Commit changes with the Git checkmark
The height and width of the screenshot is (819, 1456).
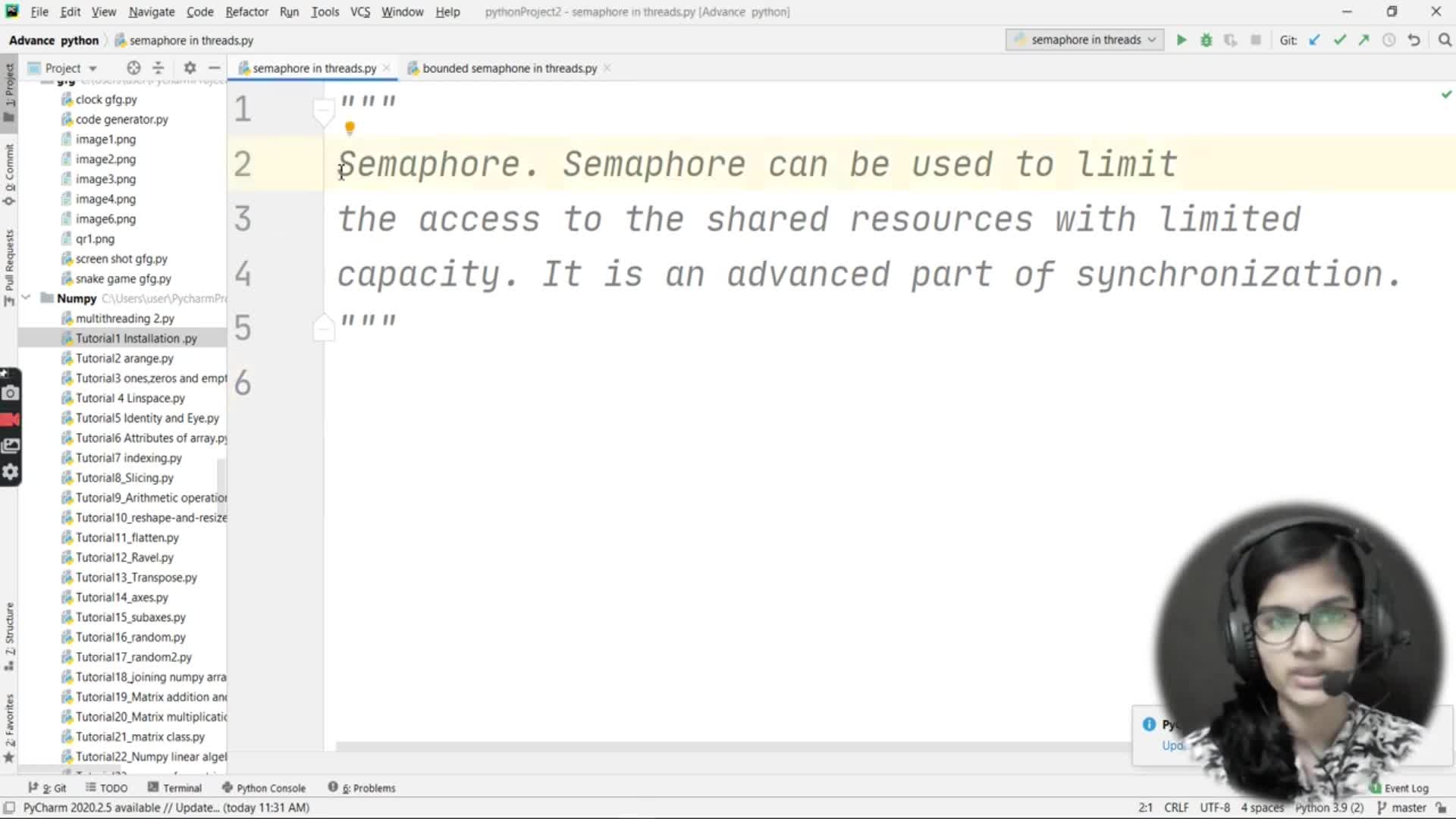(1340, 40)
